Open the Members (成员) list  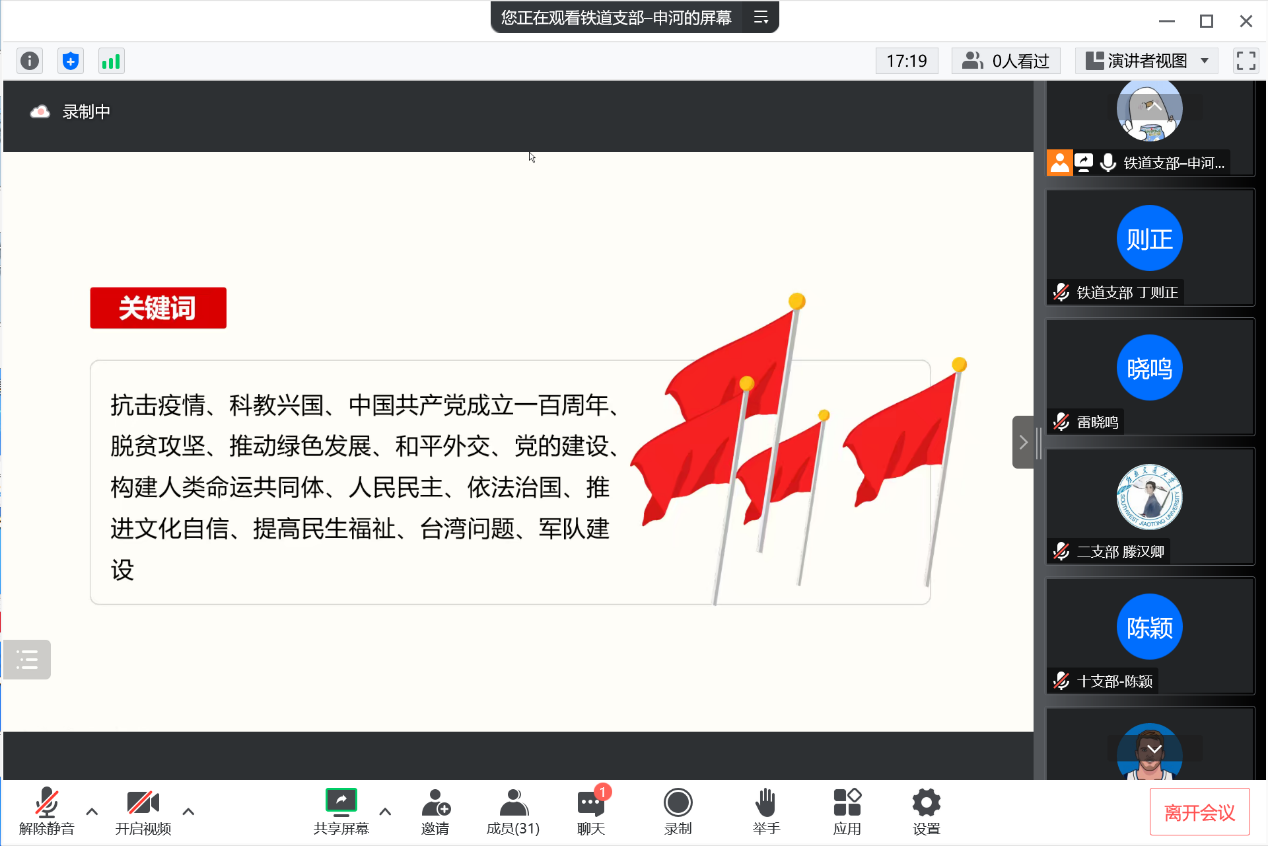coord(513,811)
